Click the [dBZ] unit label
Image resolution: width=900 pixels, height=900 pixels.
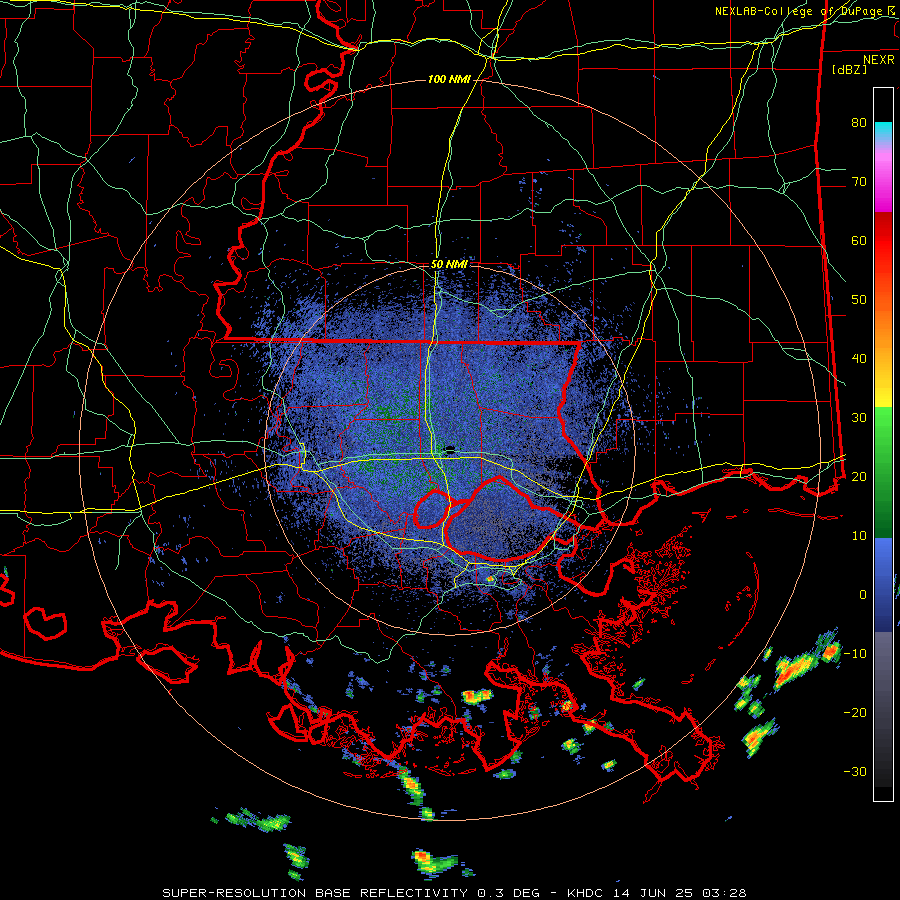pos(849,69)
